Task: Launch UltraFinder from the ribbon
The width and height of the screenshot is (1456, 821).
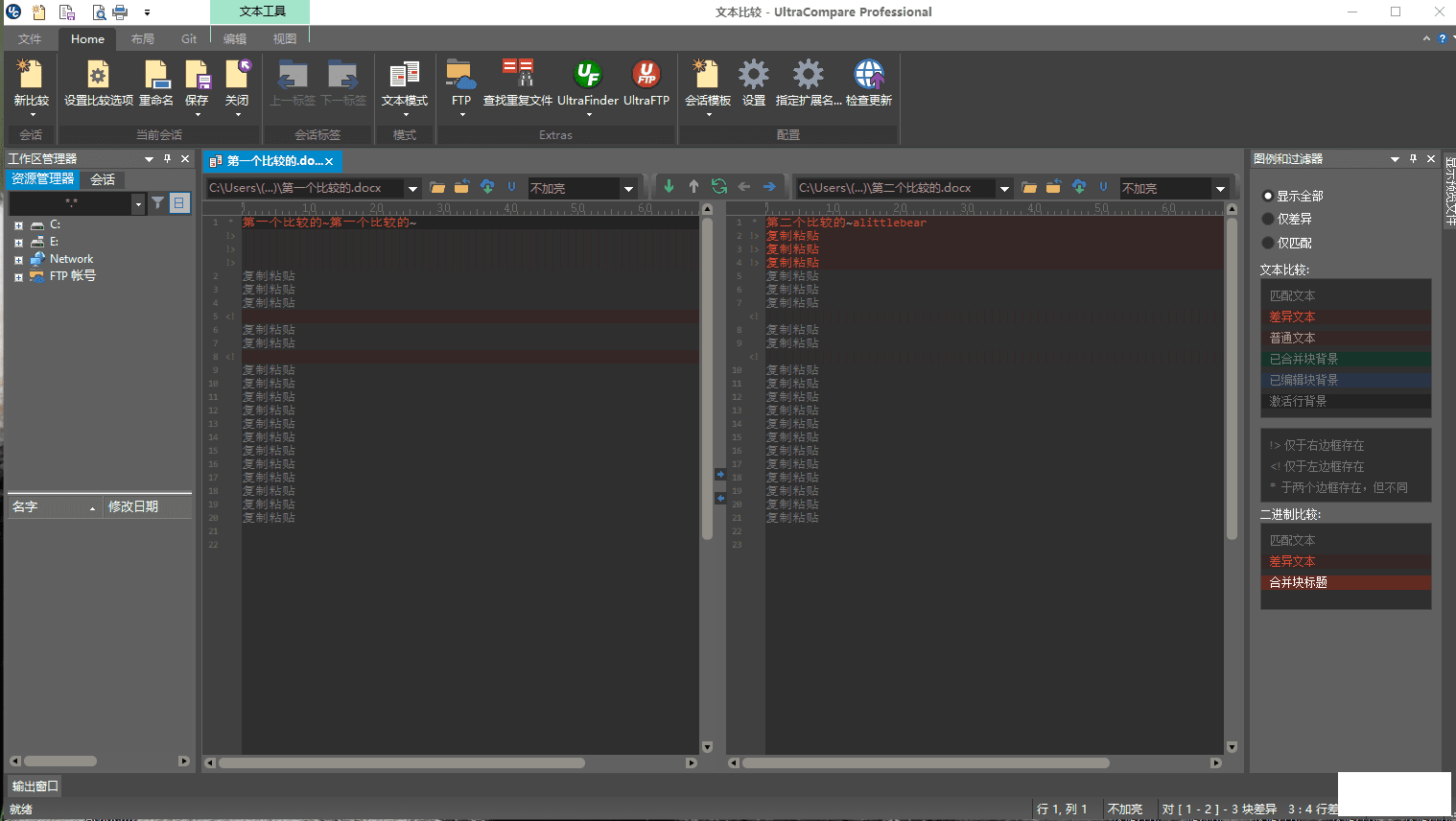Action: click(587, 75)
